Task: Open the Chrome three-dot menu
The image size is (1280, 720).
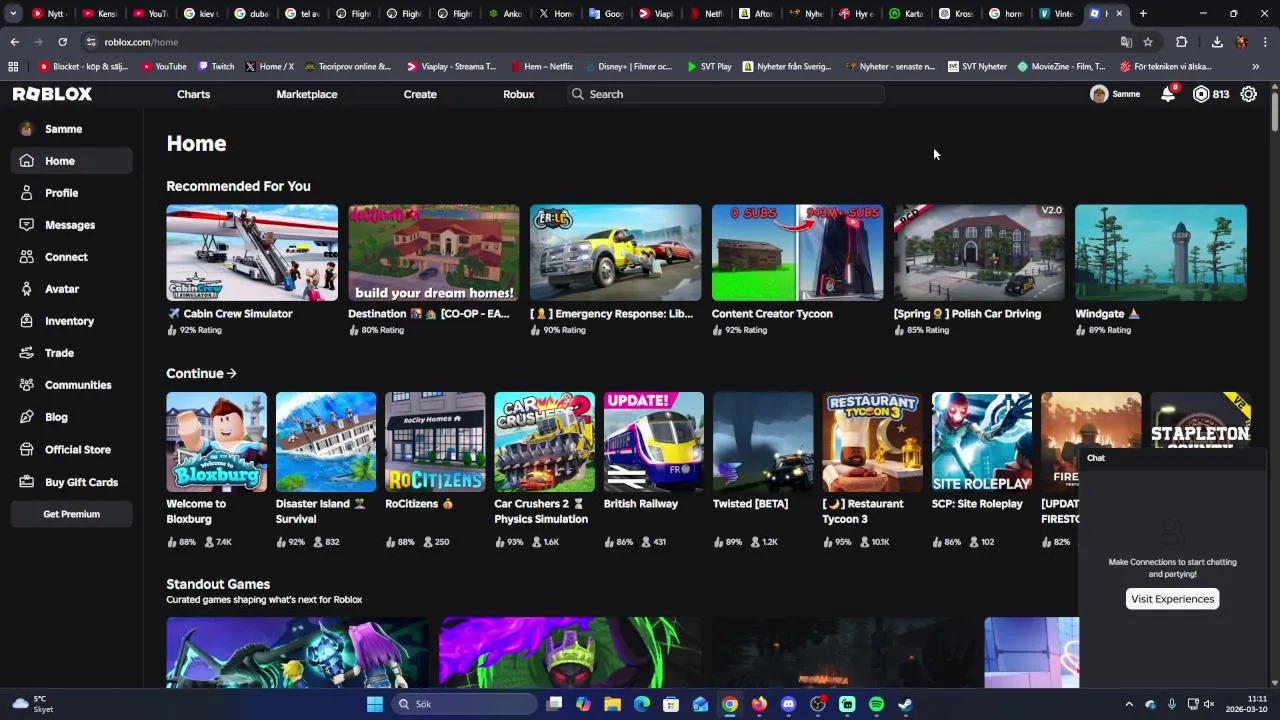Action: tap(1266, 42)
